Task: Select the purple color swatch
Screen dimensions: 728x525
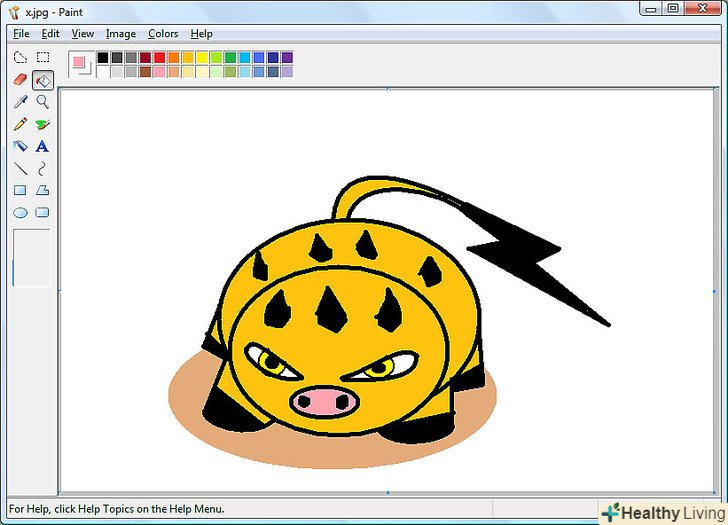Action: pos(287,58)
